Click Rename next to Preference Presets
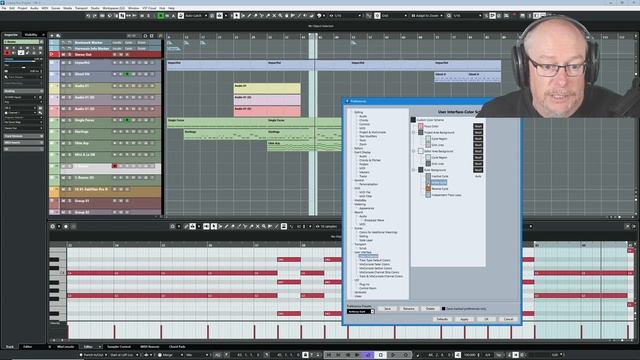640x360 pixels. pyautogui.click(x=409, y=309)
